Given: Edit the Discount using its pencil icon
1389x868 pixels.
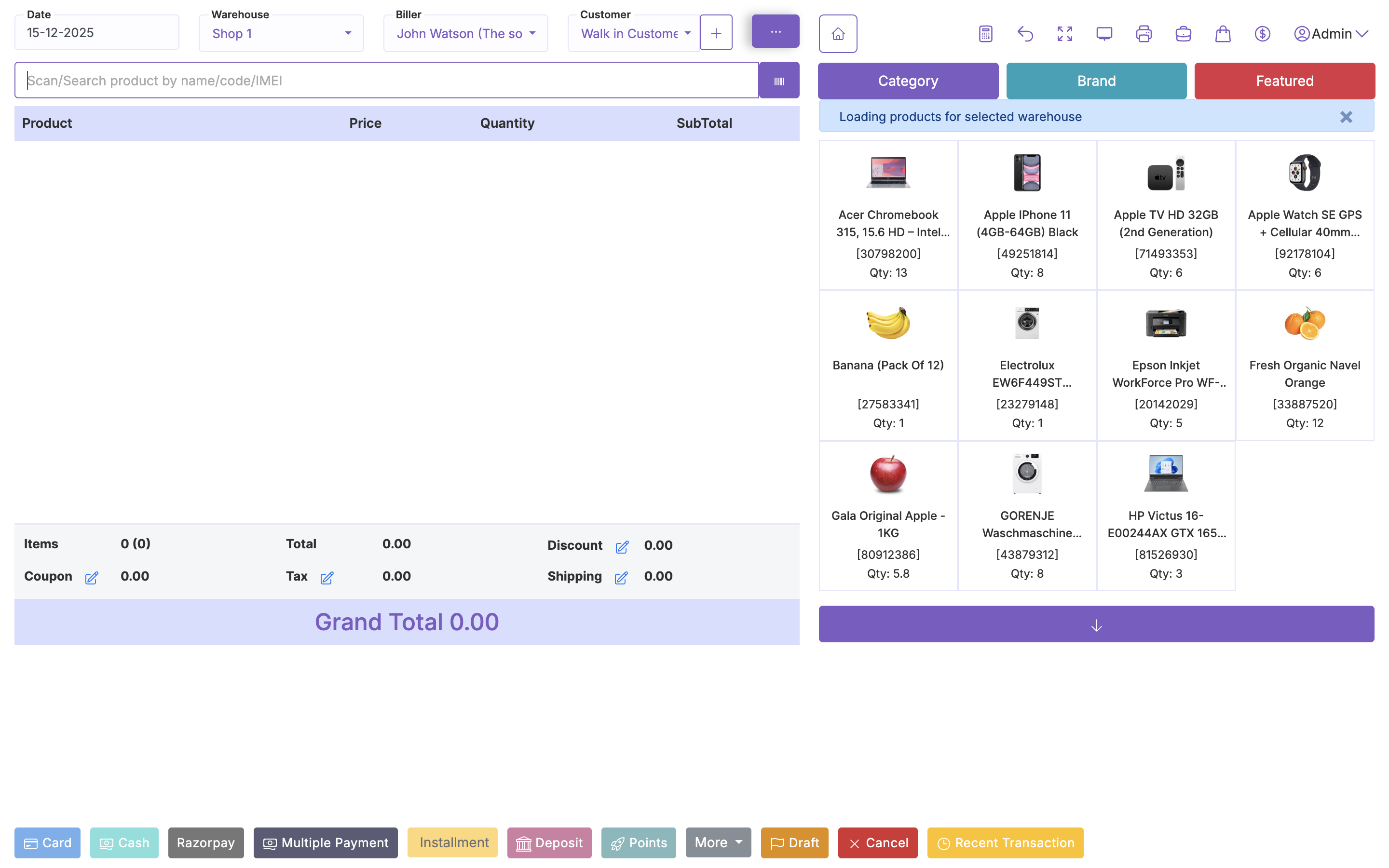Looking at the screenshot, I should [622, 546].
